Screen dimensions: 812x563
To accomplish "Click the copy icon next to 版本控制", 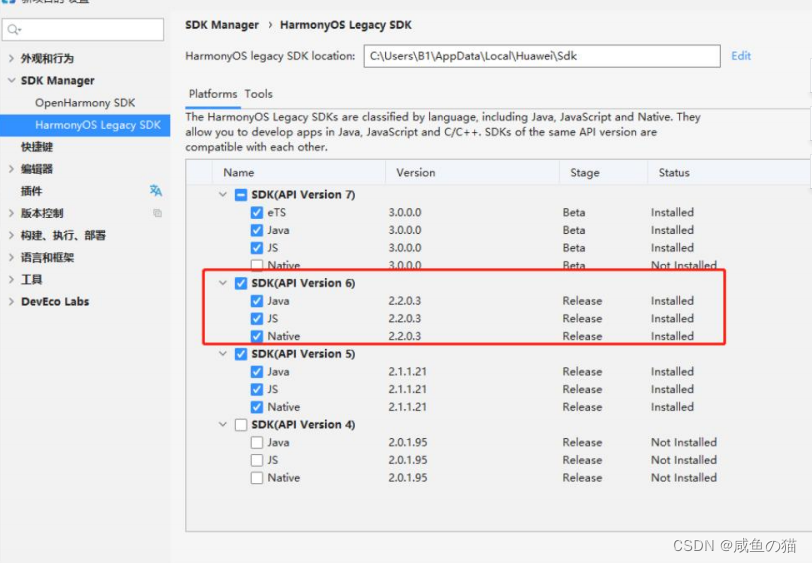I will pyautogui.click(x=157, y=213).
